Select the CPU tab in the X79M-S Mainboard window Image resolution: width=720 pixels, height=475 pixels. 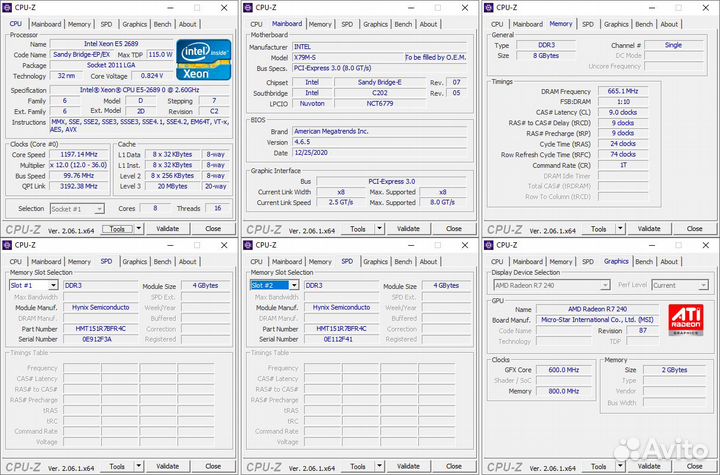click(x=256, y=24)
